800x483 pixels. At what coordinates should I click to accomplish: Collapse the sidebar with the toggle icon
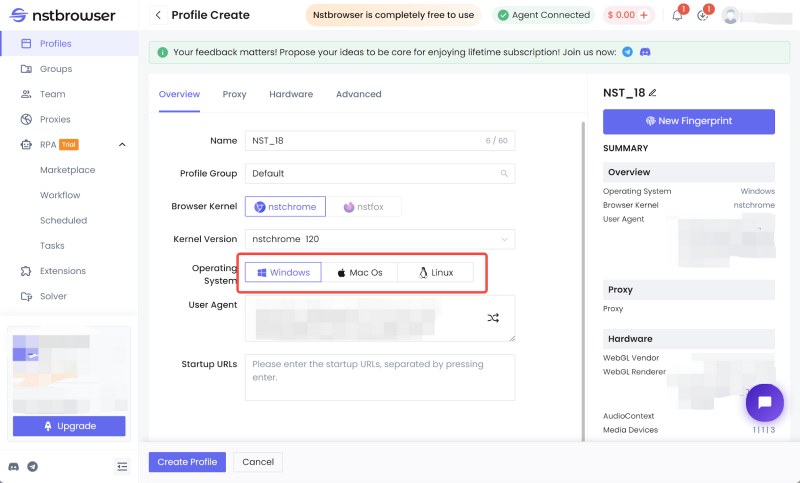click(122, 467)
